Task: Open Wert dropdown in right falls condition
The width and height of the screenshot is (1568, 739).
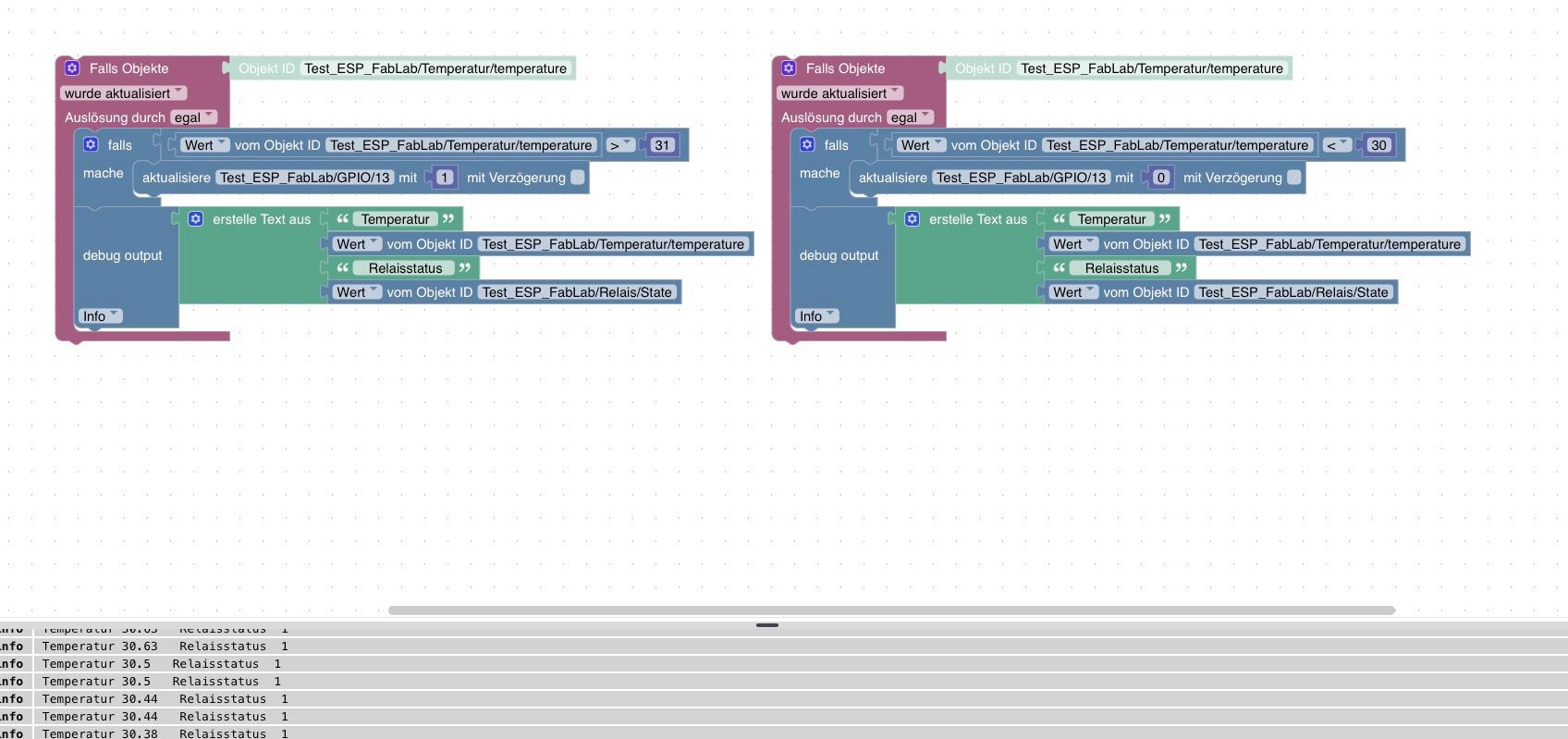Action: coord(921,144)
